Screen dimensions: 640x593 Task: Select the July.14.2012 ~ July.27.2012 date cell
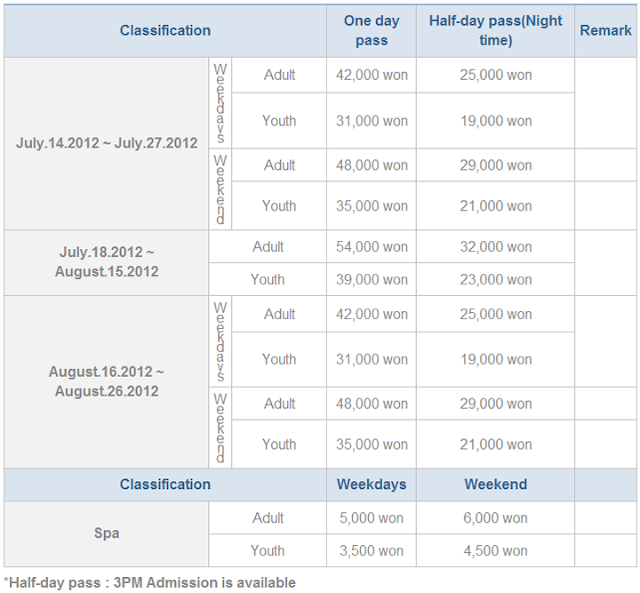point(107,143)
